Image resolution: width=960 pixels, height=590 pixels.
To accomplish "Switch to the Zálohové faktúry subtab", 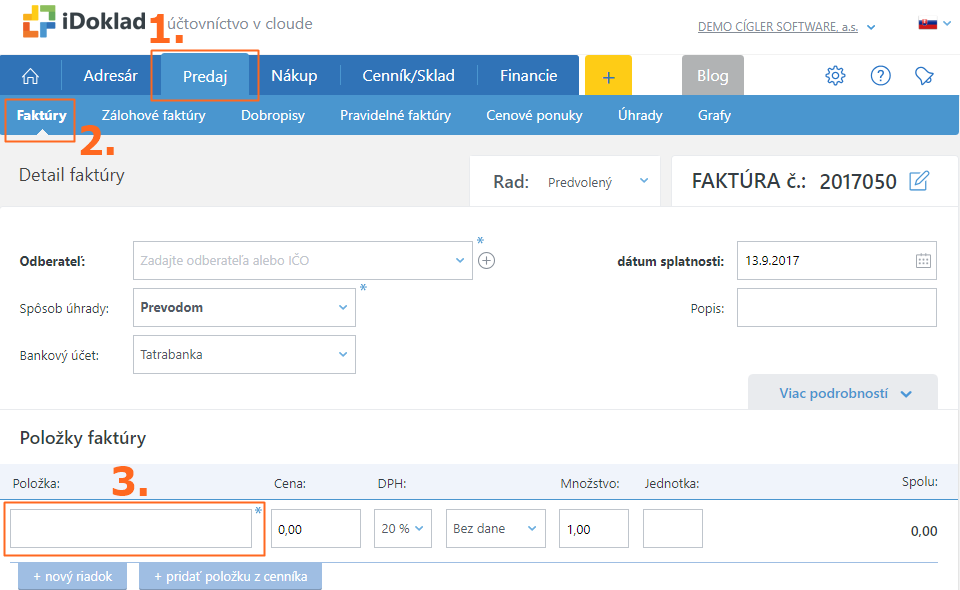I will (154, 115).
